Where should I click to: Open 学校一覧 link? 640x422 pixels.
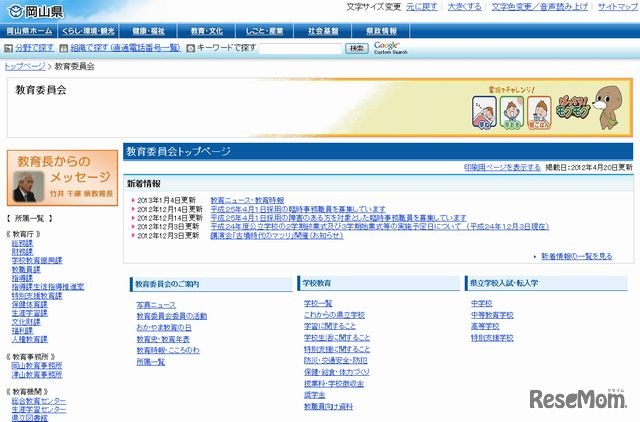click(x=318, y=303)
